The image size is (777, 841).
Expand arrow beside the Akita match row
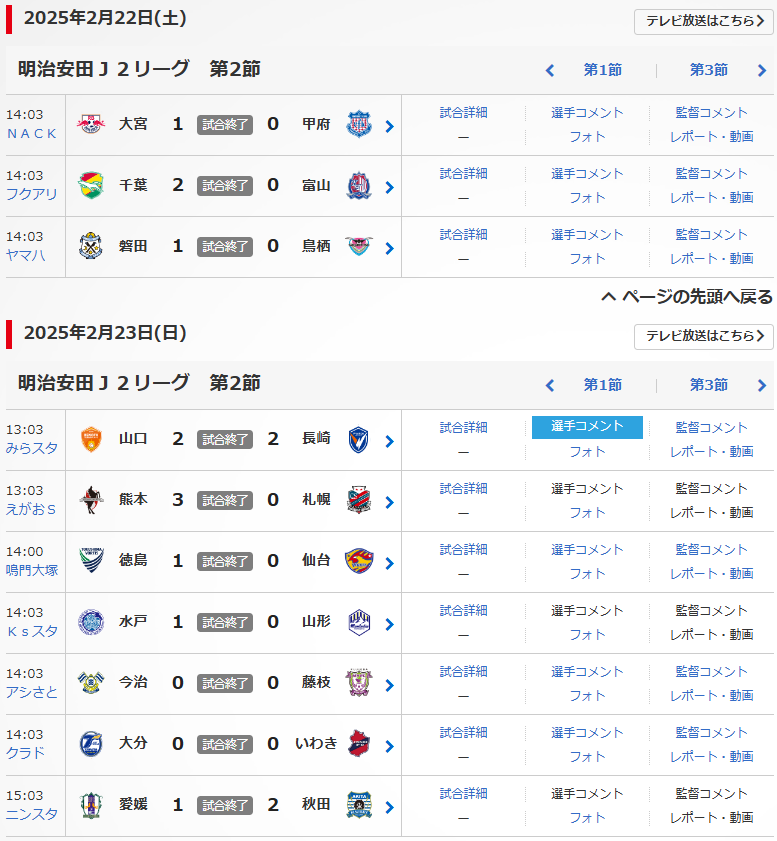point(389,807)
